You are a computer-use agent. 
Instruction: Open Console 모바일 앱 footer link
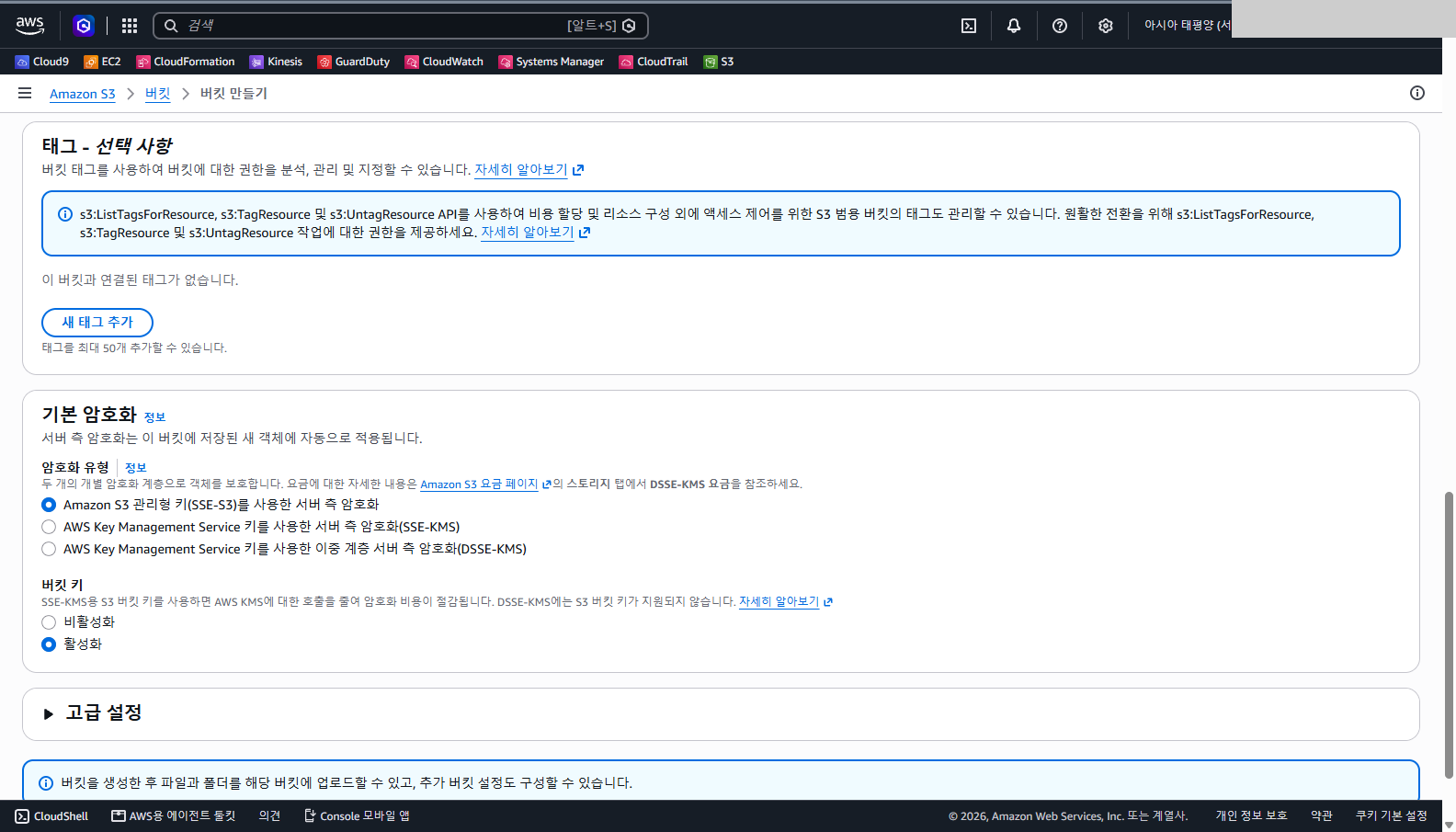pyautogui.click(x=357, y=816)
